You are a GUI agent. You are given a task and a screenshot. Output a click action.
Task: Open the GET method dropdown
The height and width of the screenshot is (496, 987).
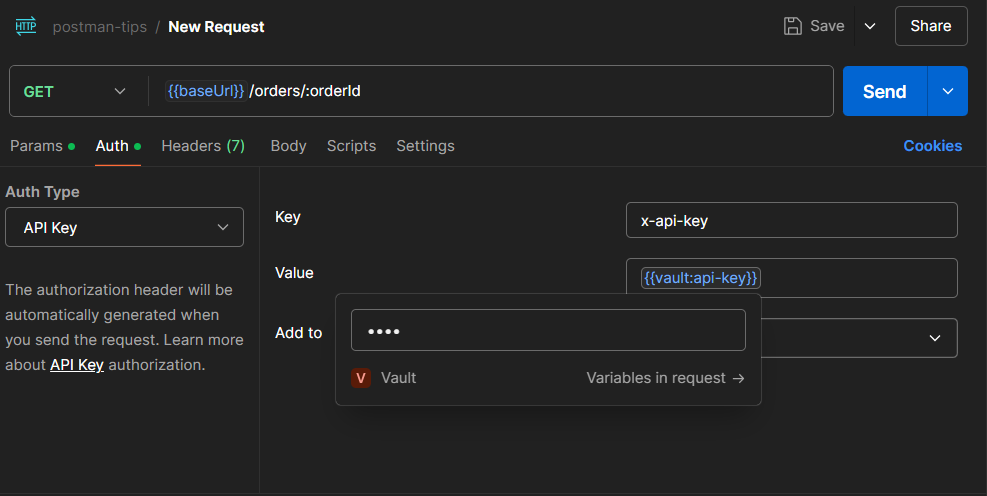[x=75, y=91]
